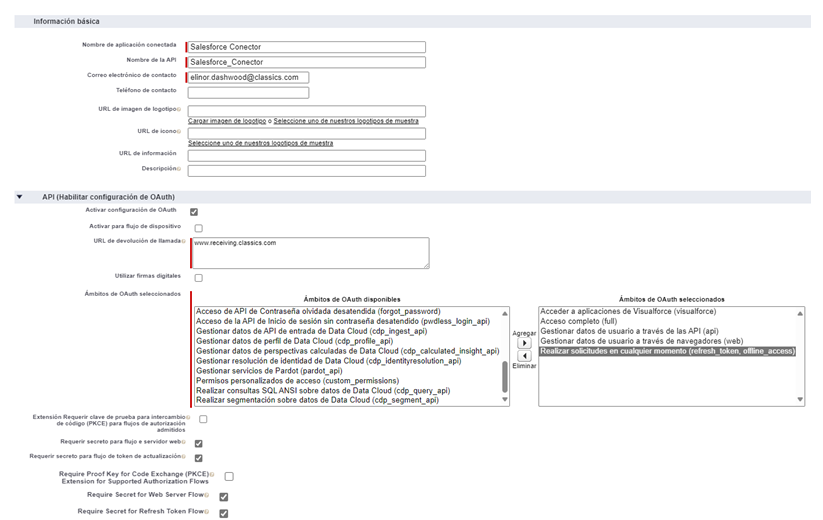Click the available OAuth scopes scrollbar thumb
This screenshot has height=520, width=823.
coord(504,377)
